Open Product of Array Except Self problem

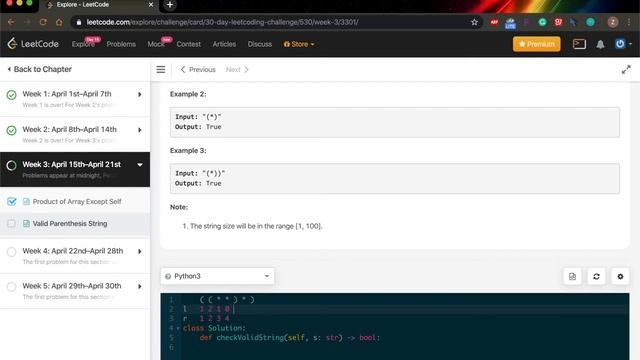tap(77, 202)
